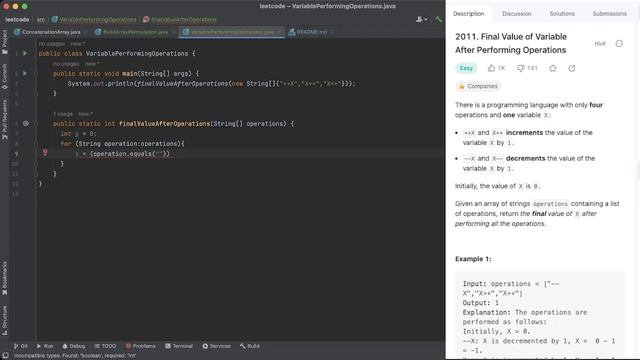Switch to BuildArrayPermutation.java editor tab
This screenshot has width=640, height=360.
click(136, 32)
